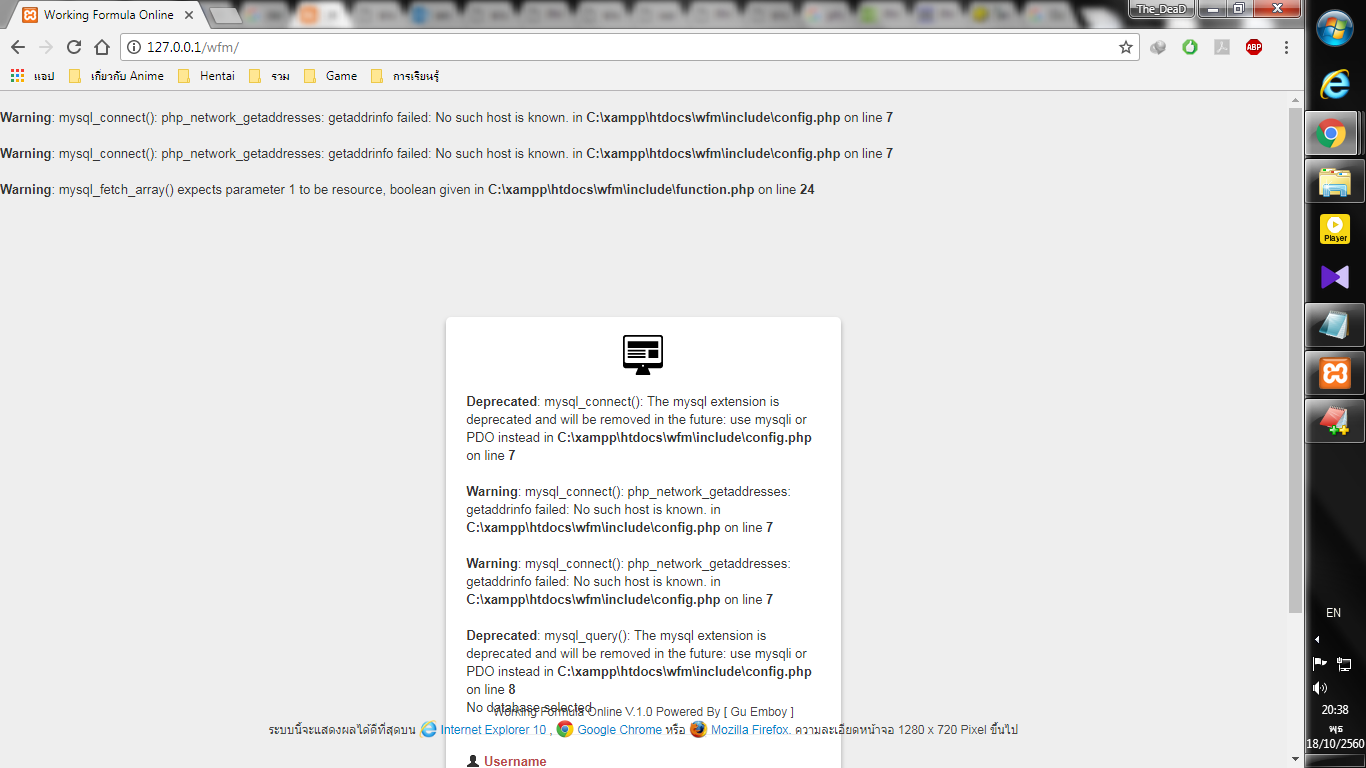Reload the 127.0.0.1/wfm page
This screenshot has width=1366, height=768.
pyautogui.click(x=74, y=47)
